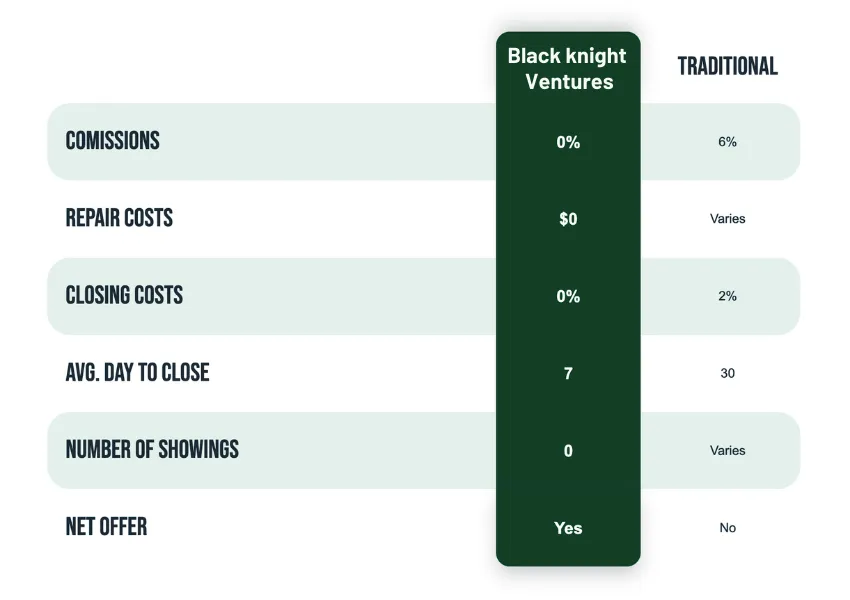The image size is (850, 600).
Task: Click the 7 days to close value
Action: pos(568,373)
